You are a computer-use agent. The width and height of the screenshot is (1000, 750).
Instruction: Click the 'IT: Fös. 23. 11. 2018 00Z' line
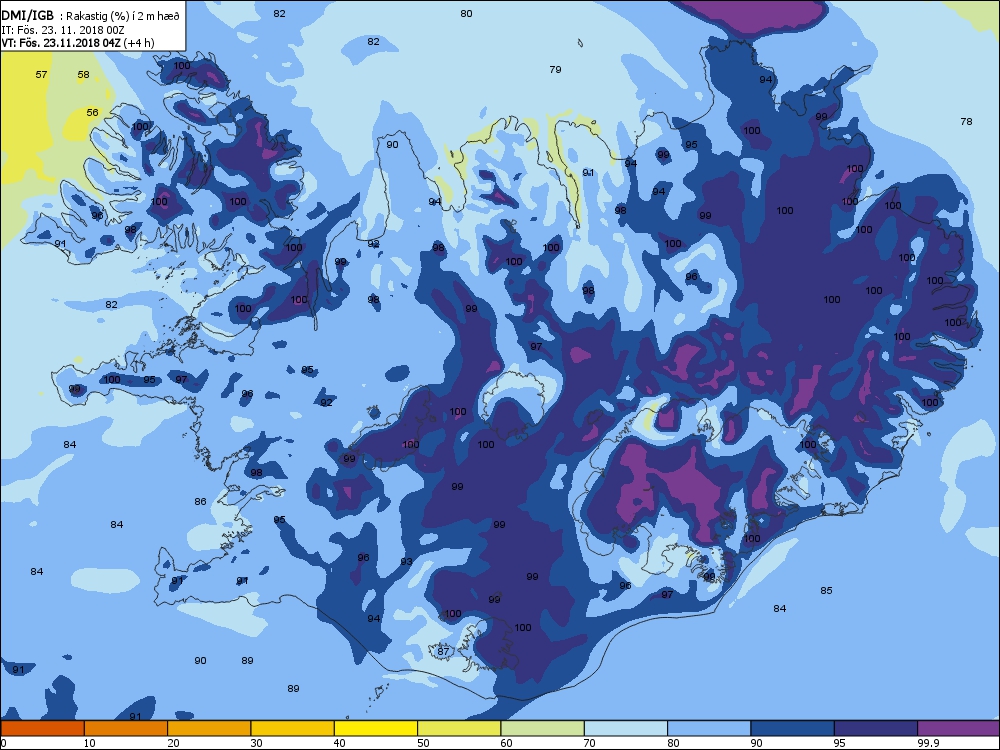coord(62,30)
